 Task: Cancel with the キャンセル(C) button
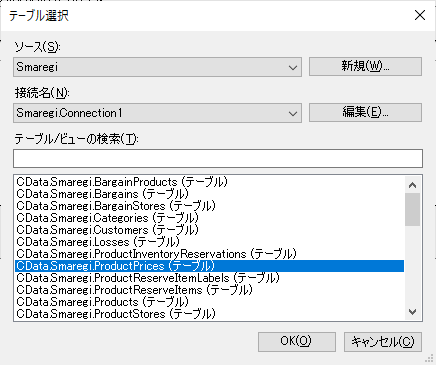point(383,341)
